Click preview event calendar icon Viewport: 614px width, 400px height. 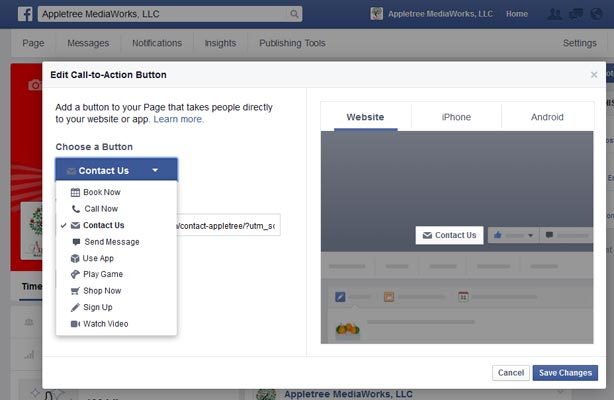(x=463, y=297)
